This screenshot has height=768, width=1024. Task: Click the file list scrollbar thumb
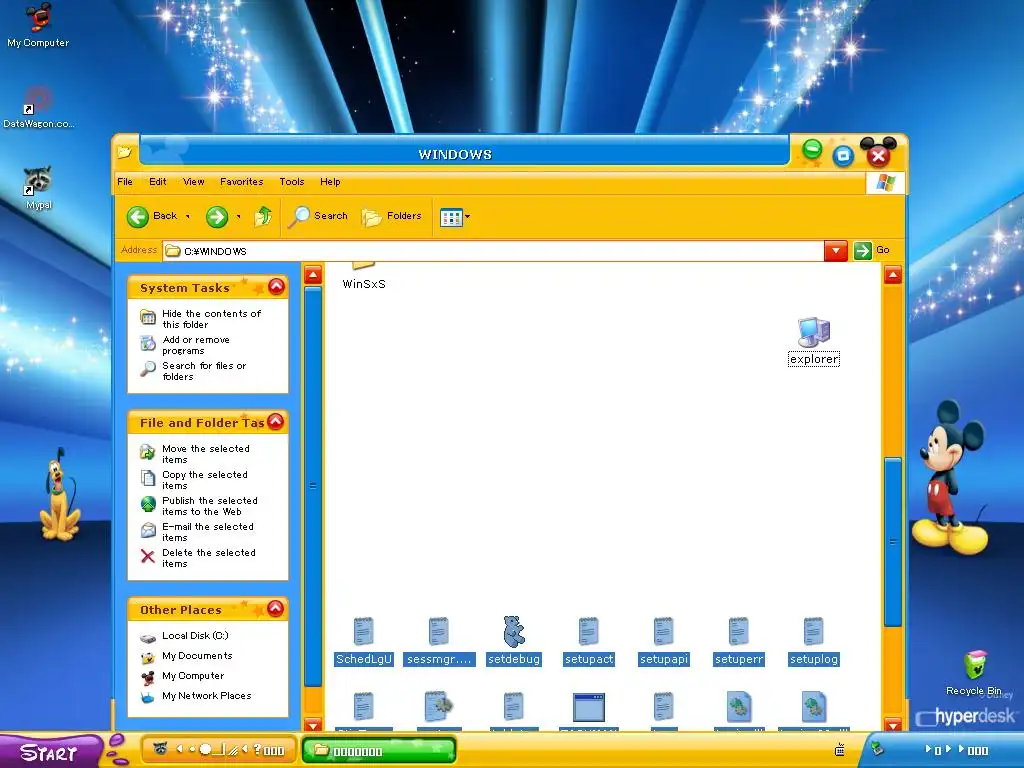[x=893, y=541]
